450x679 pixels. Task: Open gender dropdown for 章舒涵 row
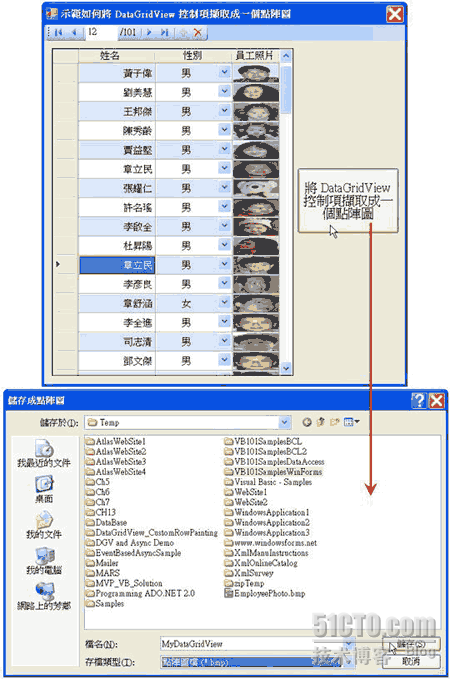224,302
